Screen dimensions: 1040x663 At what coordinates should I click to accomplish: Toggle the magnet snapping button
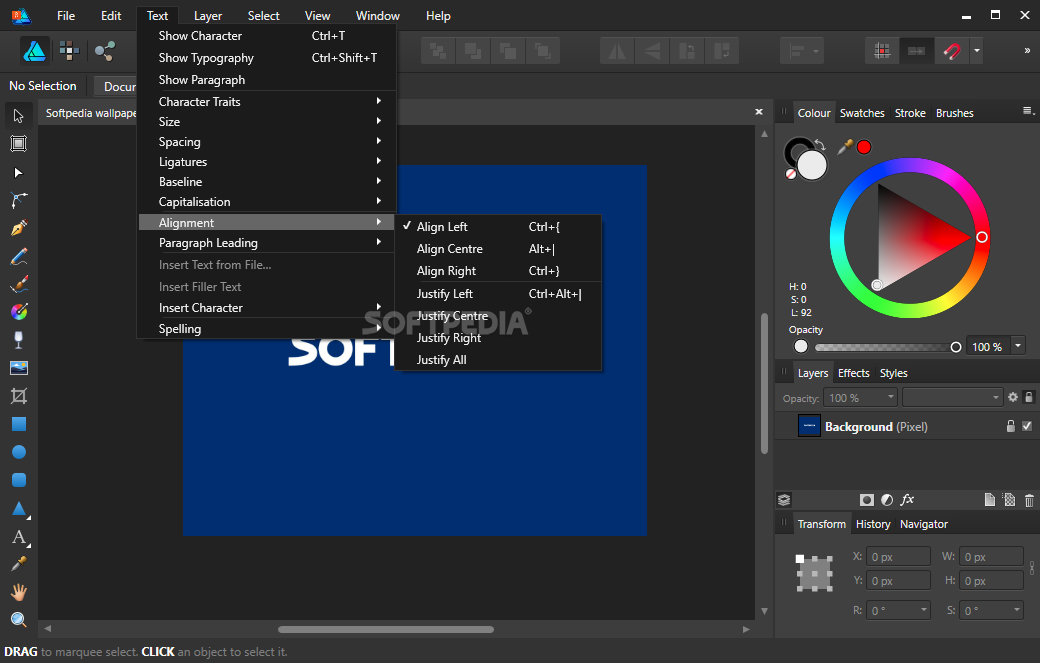tap(952, 51)
